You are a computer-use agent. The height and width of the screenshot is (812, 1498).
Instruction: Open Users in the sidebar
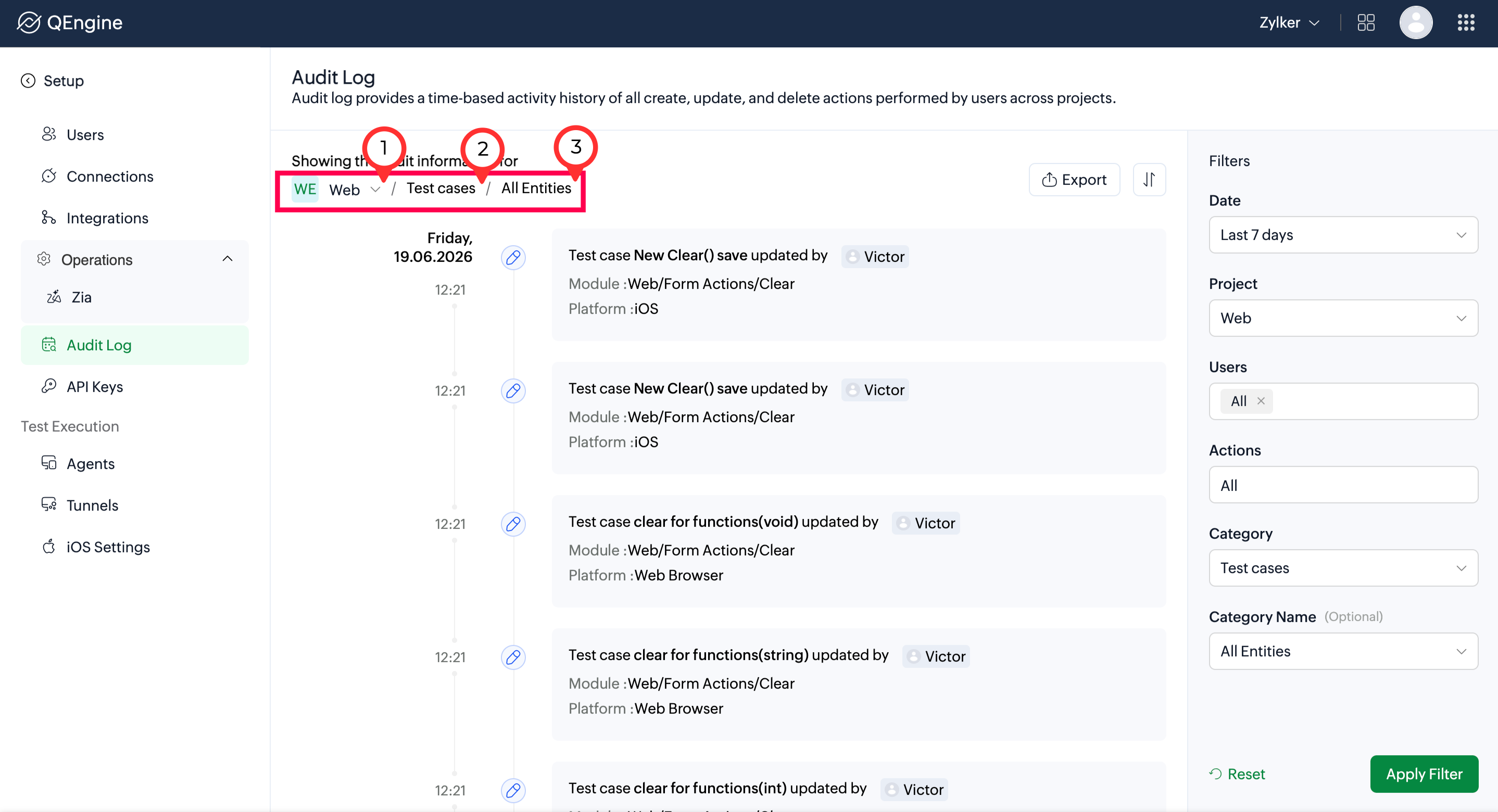(x=85, y=134)
